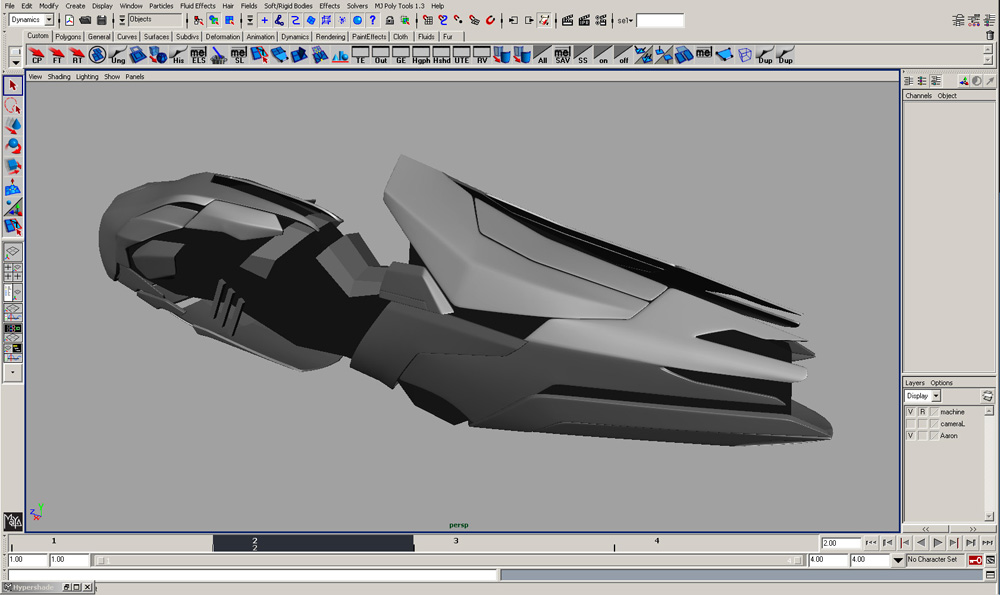Click the Render current frame clapperboard icon

pyautogui.click(x=567, y=20)
